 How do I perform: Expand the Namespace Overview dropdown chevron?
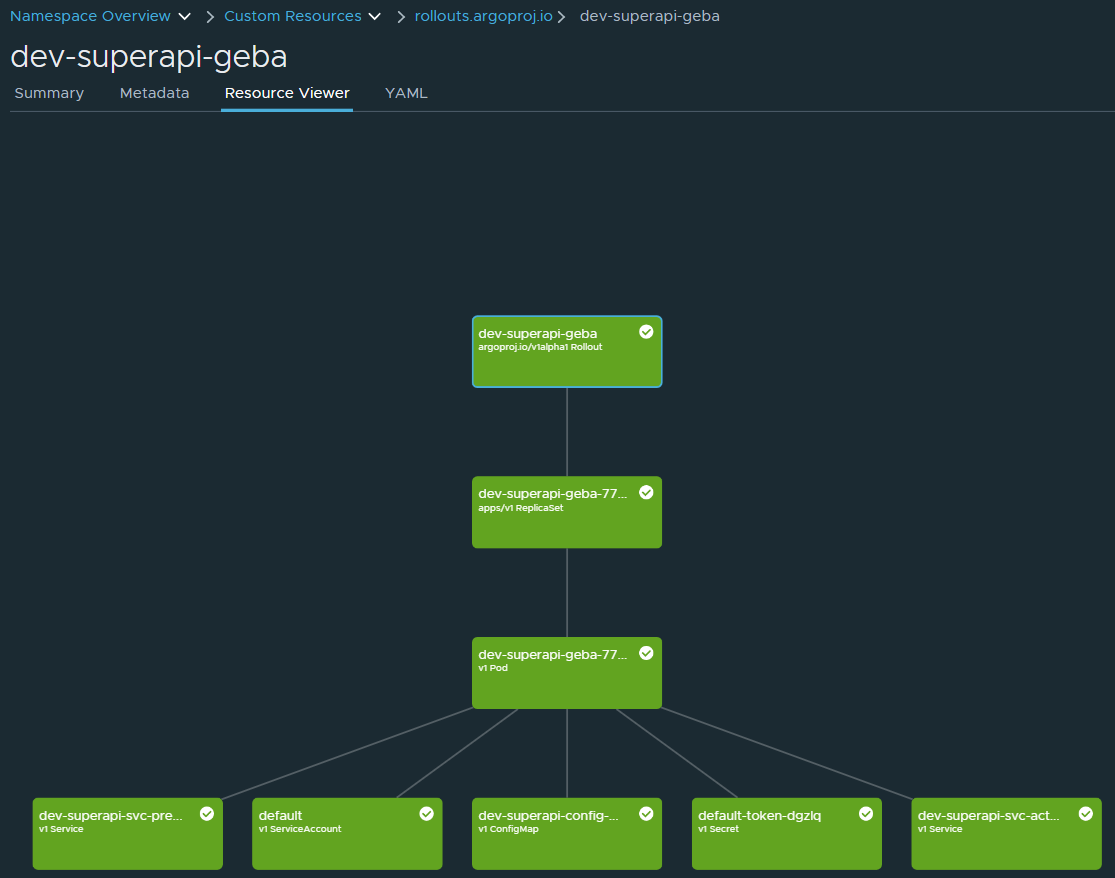[x=184, y=17]
